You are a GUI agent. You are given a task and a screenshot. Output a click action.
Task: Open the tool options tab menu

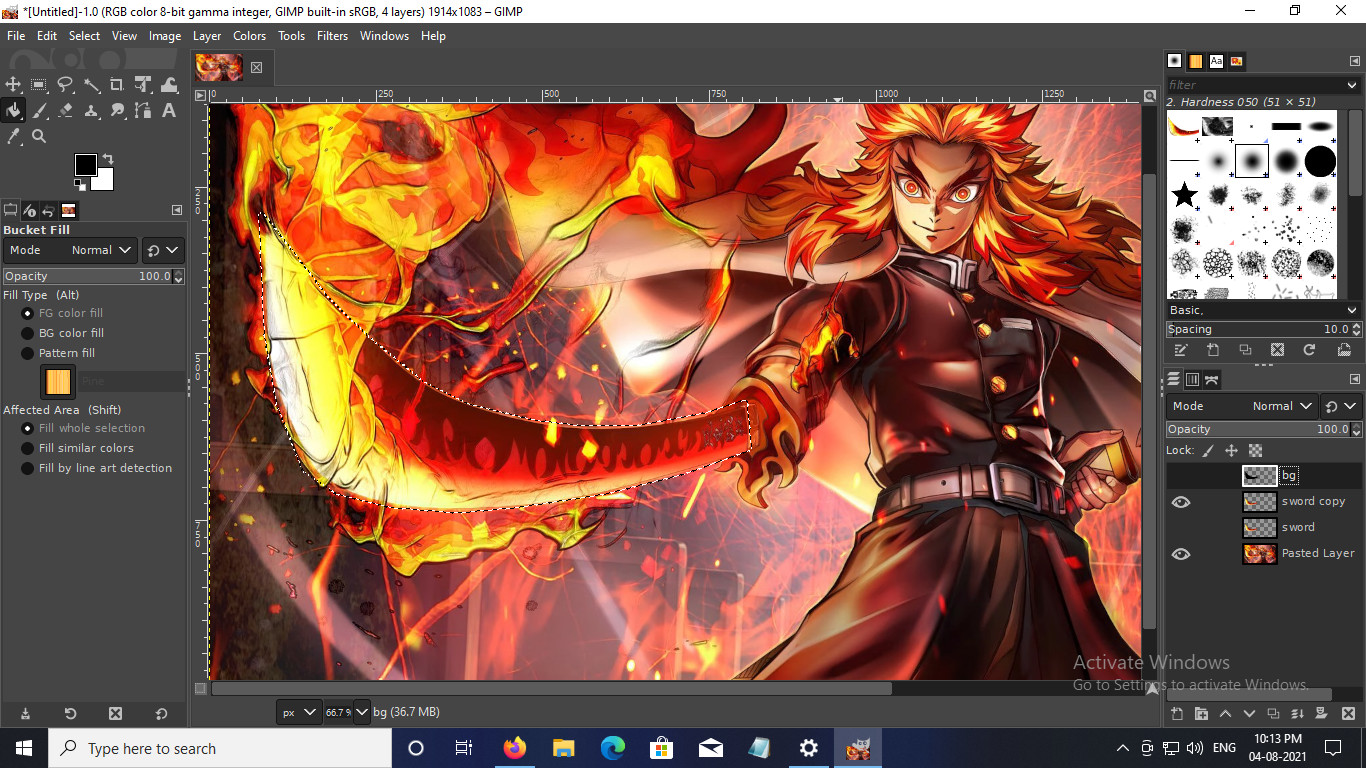point(177,210)
